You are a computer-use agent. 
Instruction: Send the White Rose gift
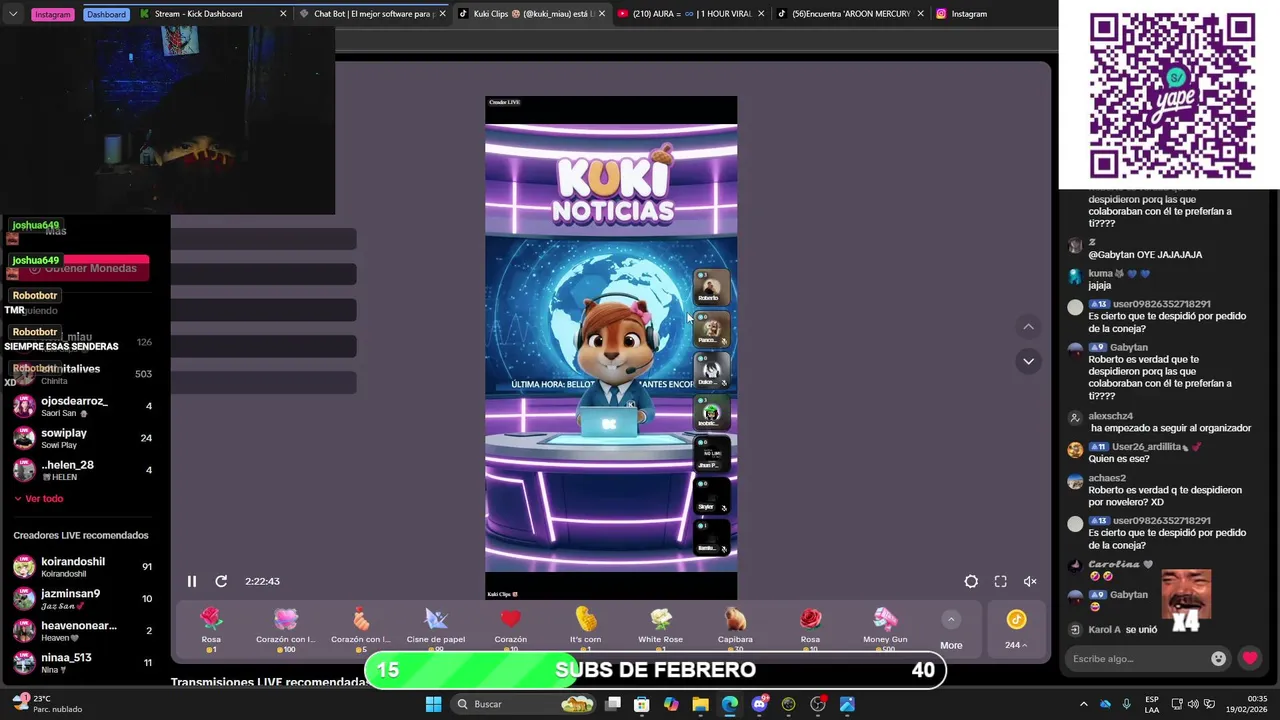point(660,630)
